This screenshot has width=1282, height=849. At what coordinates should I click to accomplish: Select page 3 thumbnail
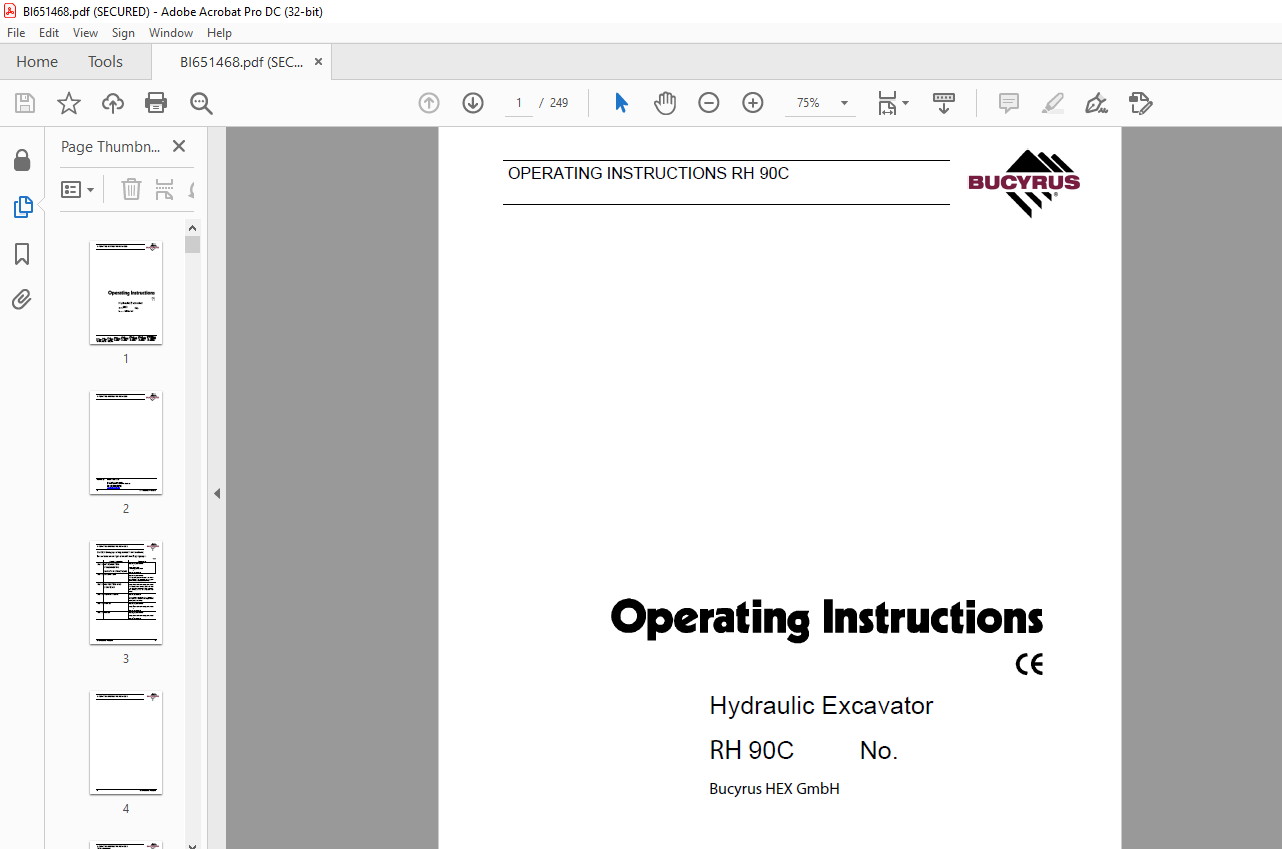[x=126, y=593]
